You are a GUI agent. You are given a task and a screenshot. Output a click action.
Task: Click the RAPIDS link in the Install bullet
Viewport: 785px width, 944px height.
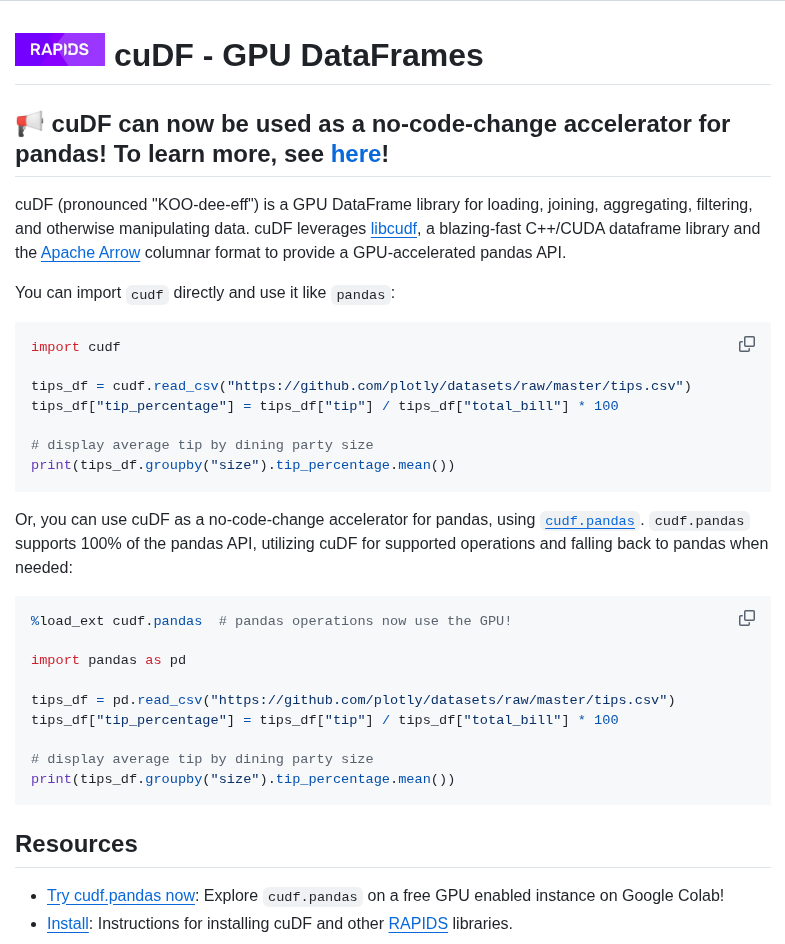tap(418, 924)
